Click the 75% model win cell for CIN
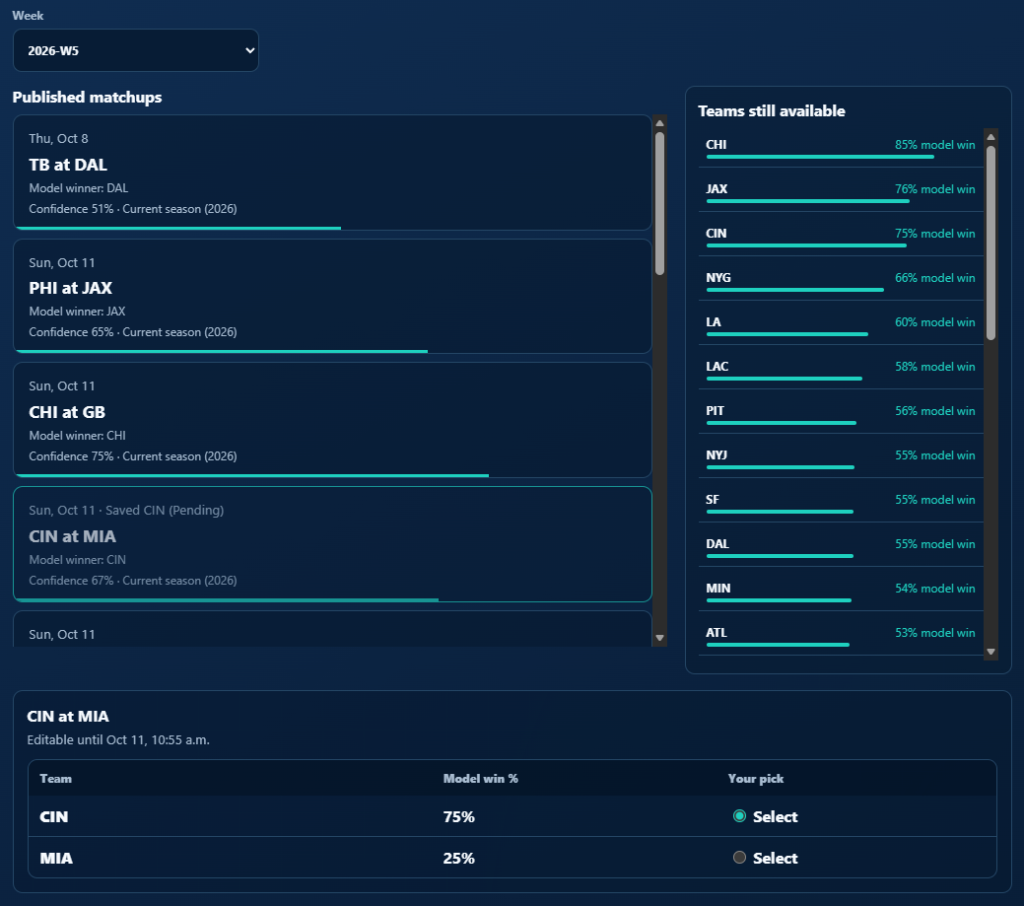1024x906 pixels. (458, 817)
